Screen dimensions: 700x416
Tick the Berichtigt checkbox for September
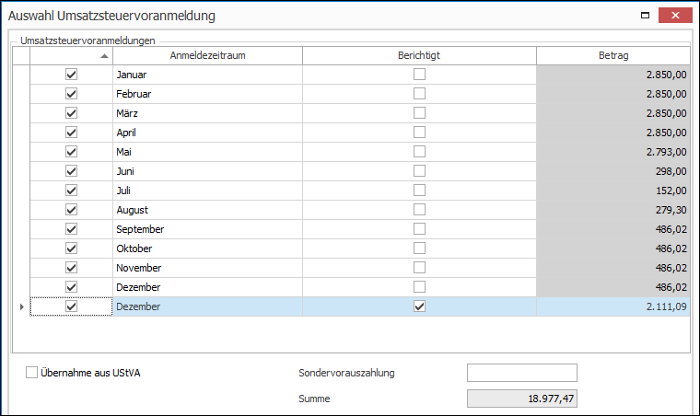click(x=419, y=229)
